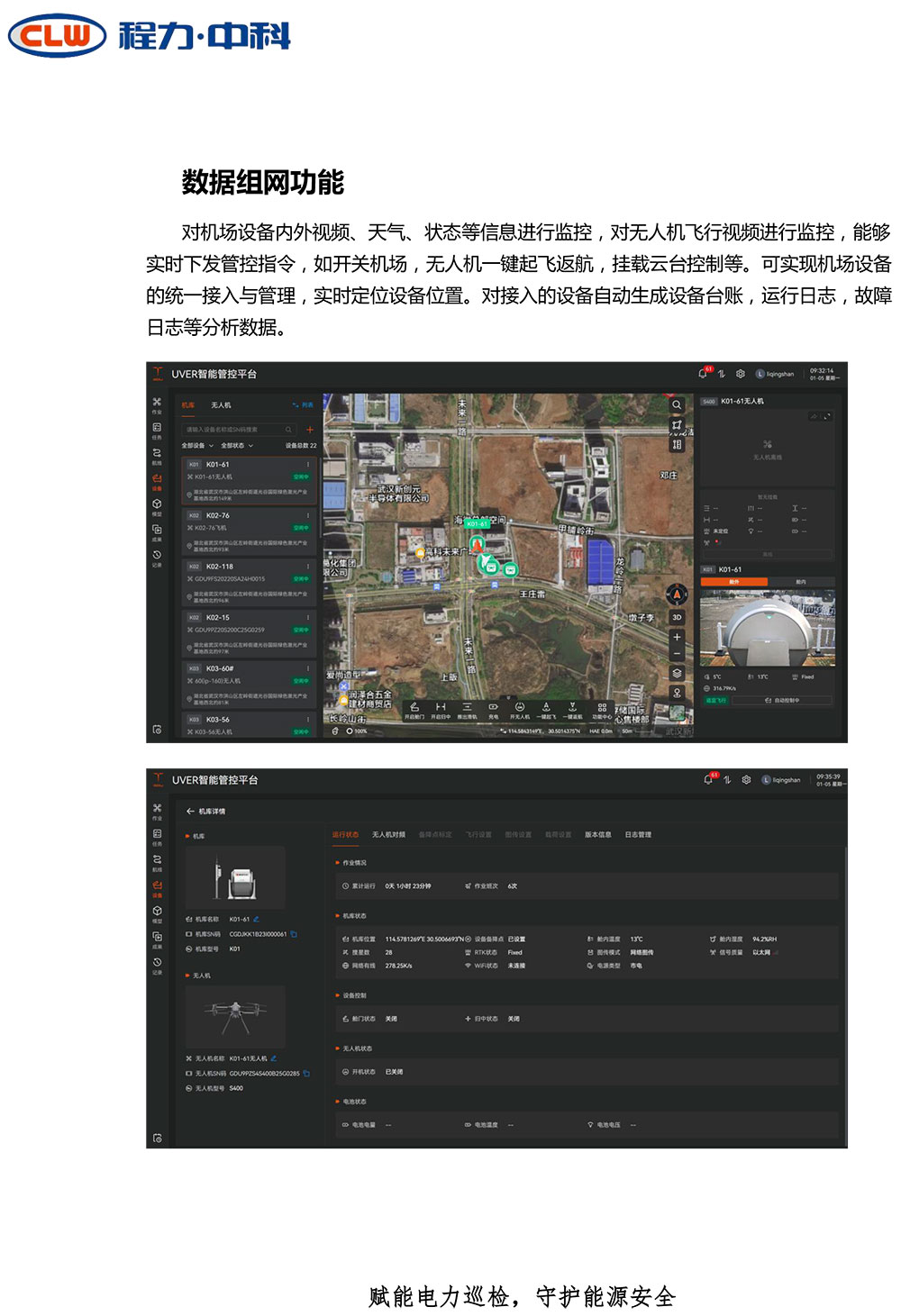This screenshot has width=901, height=1316.
Task: Open the 全部状态 status dropdown
Action: pyautogui.click(x=237, y=445)
